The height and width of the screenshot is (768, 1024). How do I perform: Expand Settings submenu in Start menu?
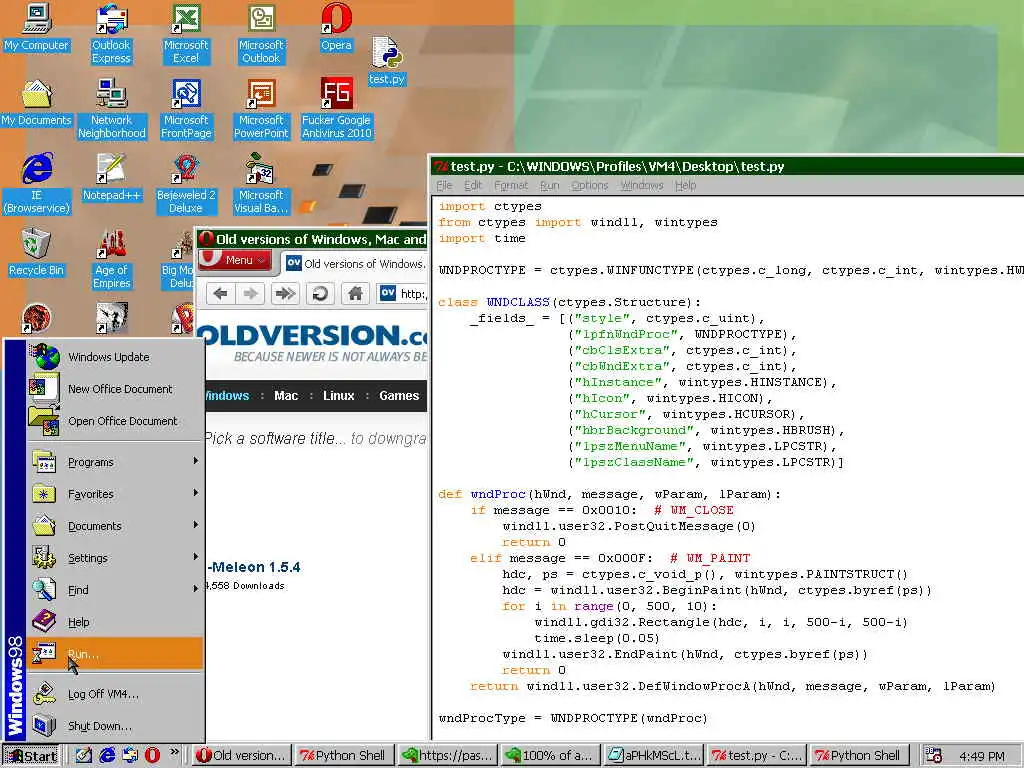click(x=115, y=558)
